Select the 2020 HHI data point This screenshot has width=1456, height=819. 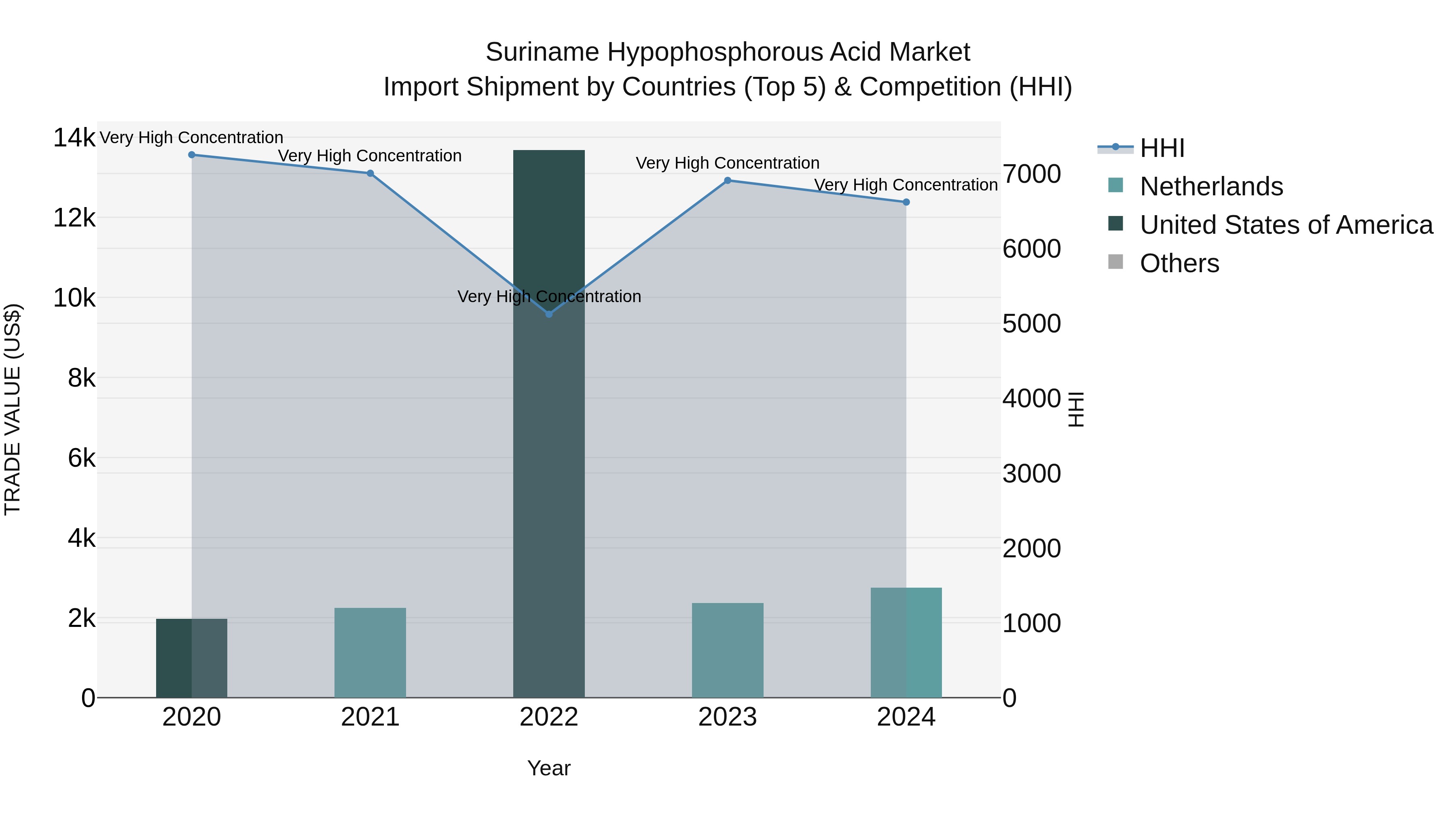(x=192, y=155)
